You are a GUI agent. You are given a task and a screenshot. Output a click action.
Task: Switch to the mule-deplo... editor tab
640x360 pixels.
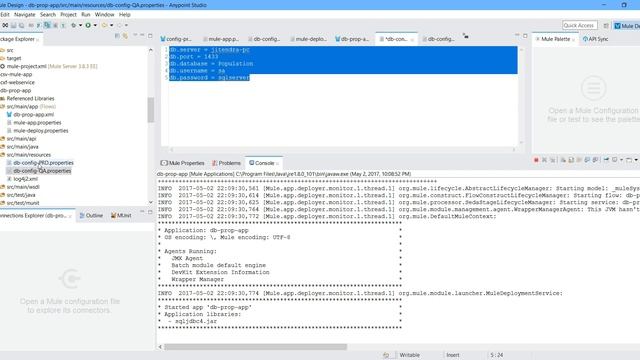click(x=308, y=39)
